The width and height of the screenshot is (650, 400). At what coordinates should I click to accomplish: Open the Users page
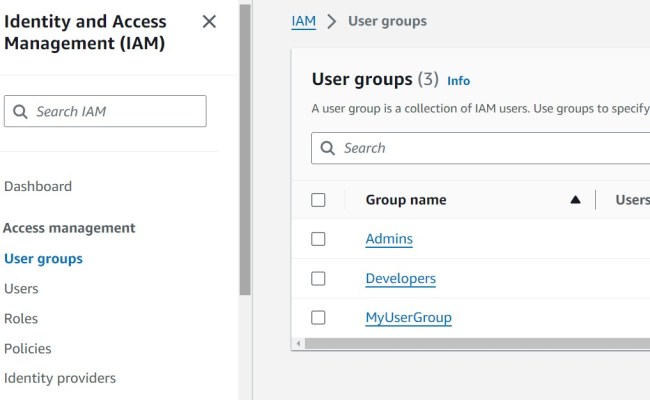[x=21, y=288]
